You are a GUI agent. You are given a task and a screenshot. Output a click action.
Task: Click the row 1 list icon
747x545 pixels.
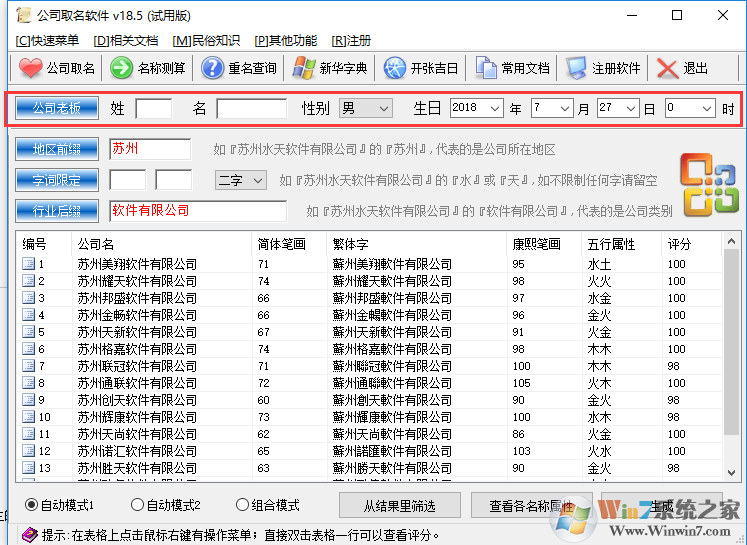point(28,263)
